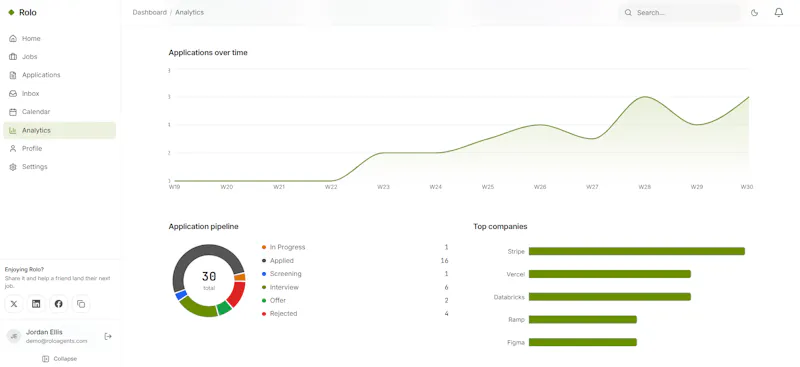Open the Inbox section

59,93
